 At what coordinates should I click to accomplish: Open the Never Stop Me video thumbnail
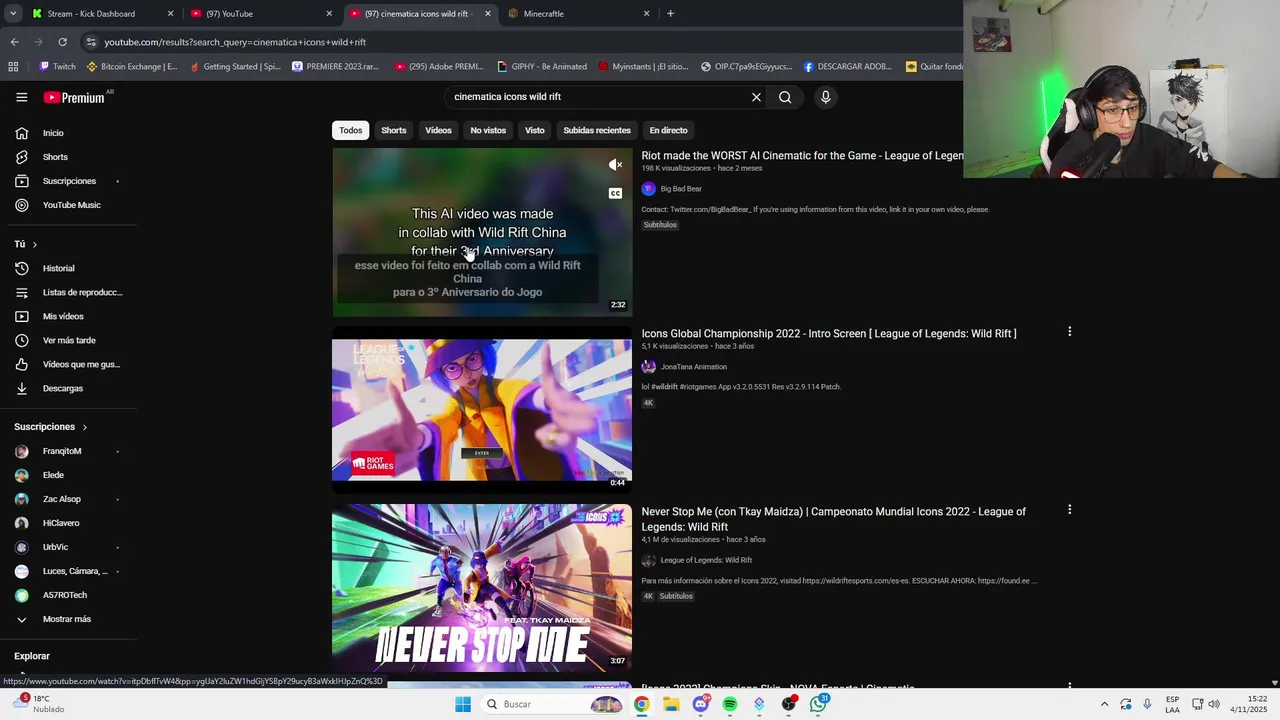(482, 588)
